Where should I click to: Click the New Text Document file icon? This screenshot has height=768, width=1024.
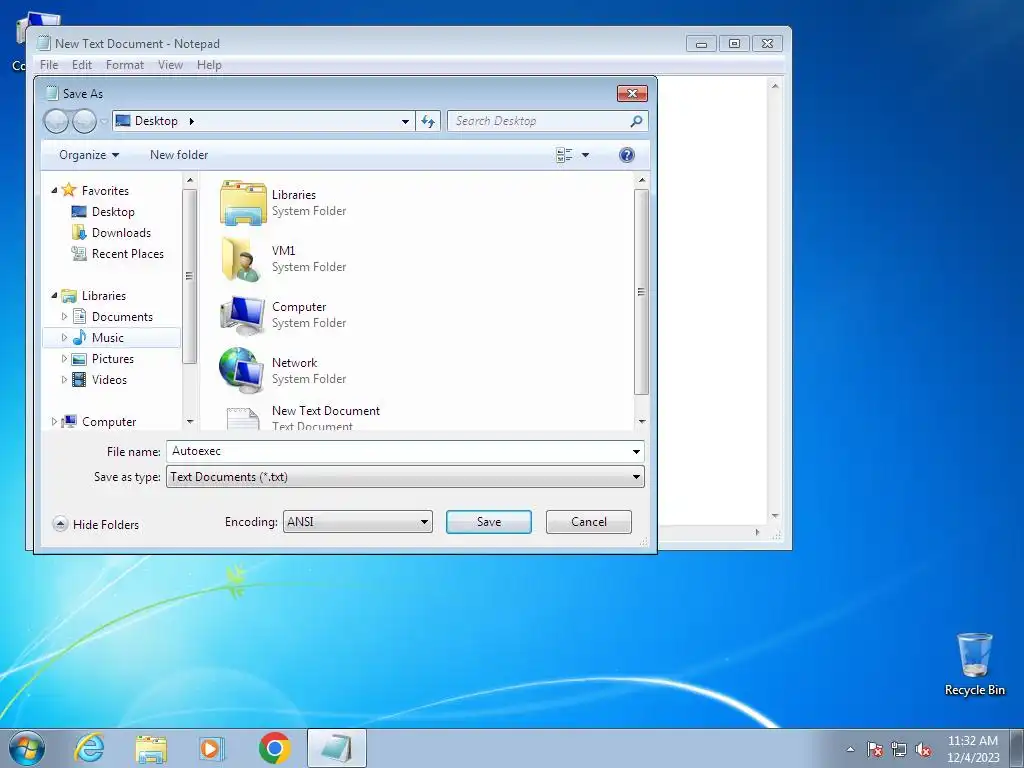243,419
